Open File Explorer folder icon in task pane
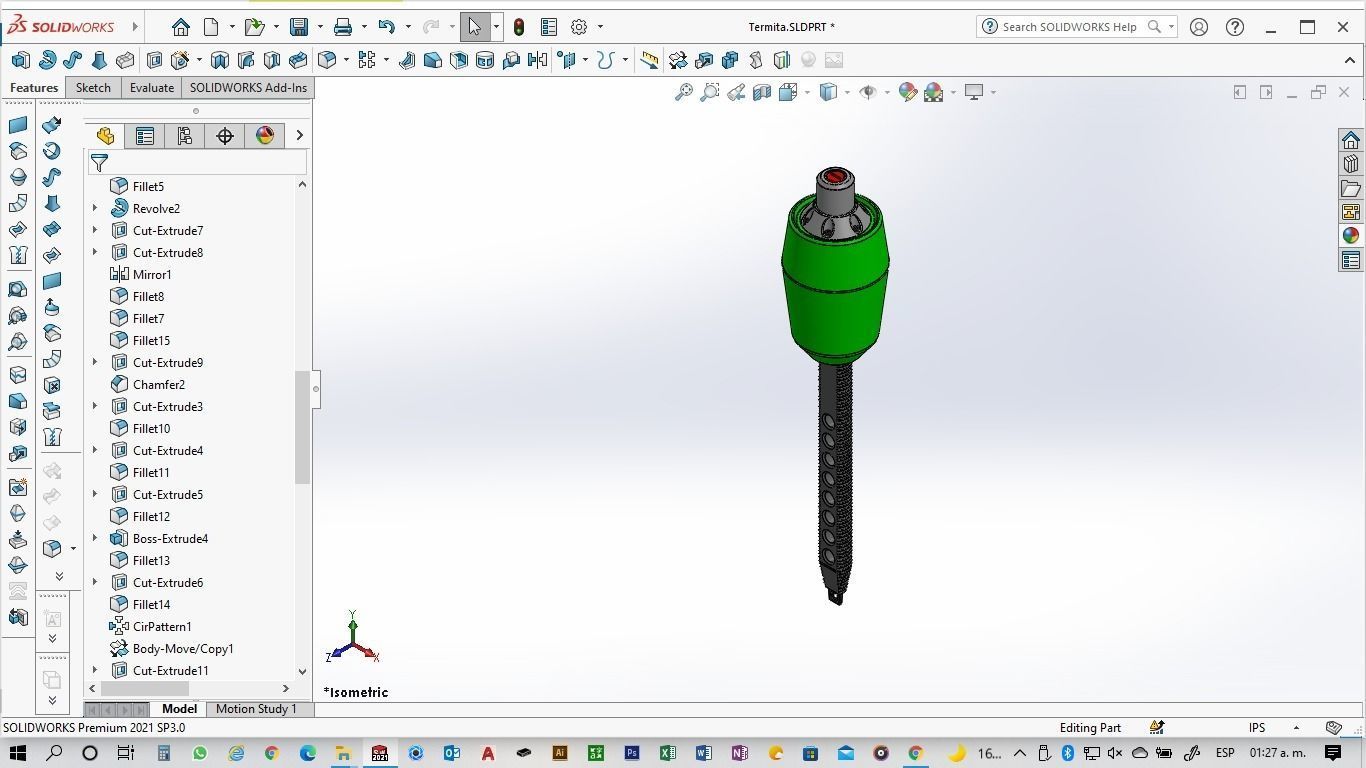The image size is (1366, 768). (1351, 188)
